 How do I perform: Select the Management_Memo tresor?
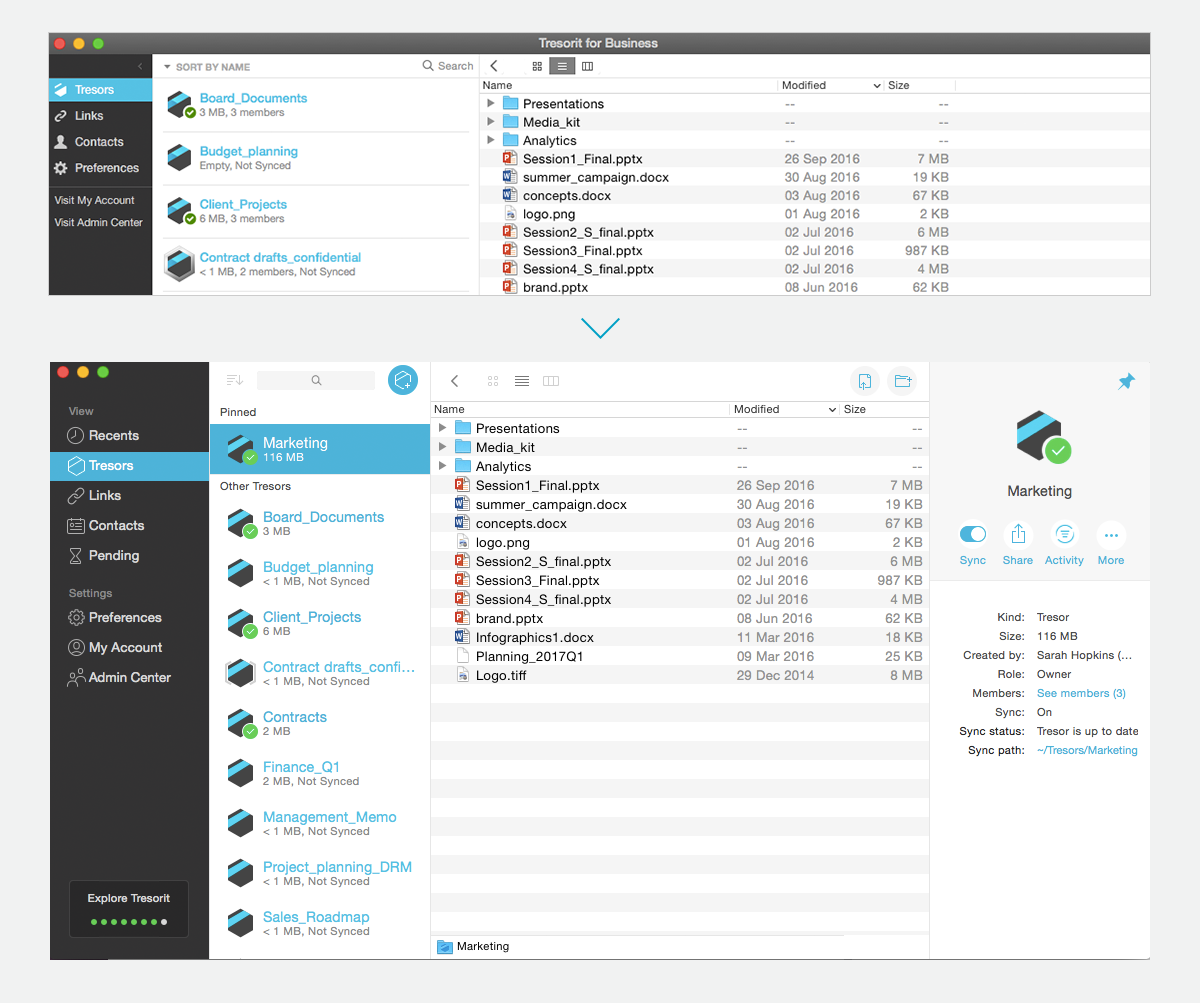coord(320,823)
